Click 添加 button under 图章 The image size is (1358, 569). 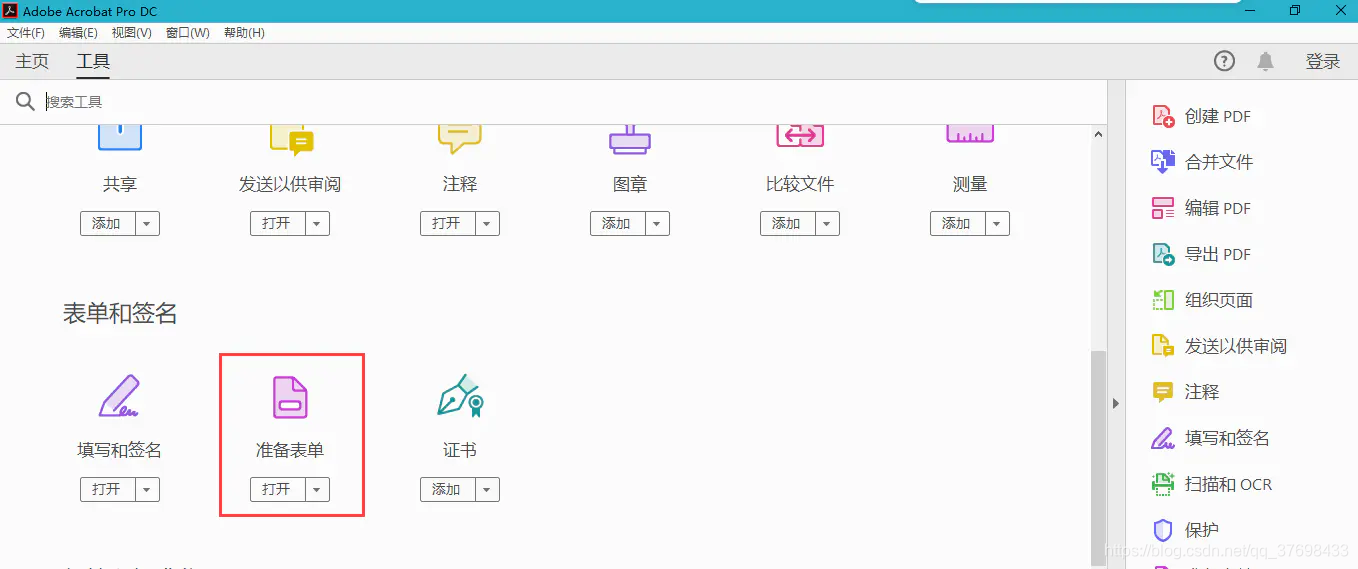617,224
